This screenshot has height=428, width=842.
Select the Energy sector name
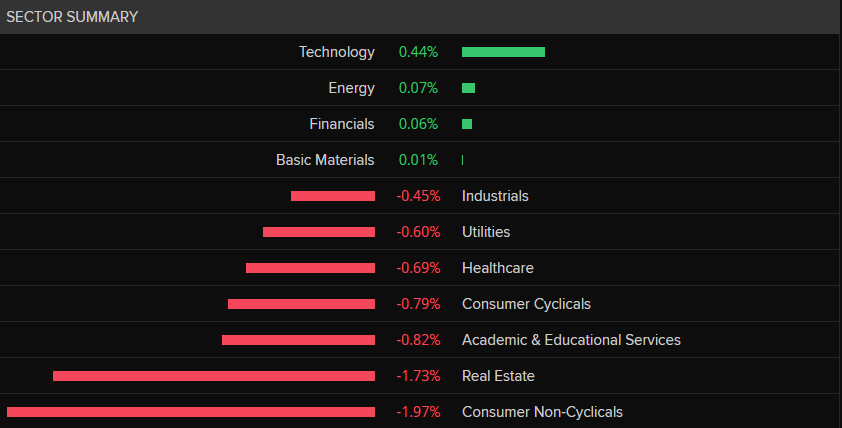click(x=351, y=88)
